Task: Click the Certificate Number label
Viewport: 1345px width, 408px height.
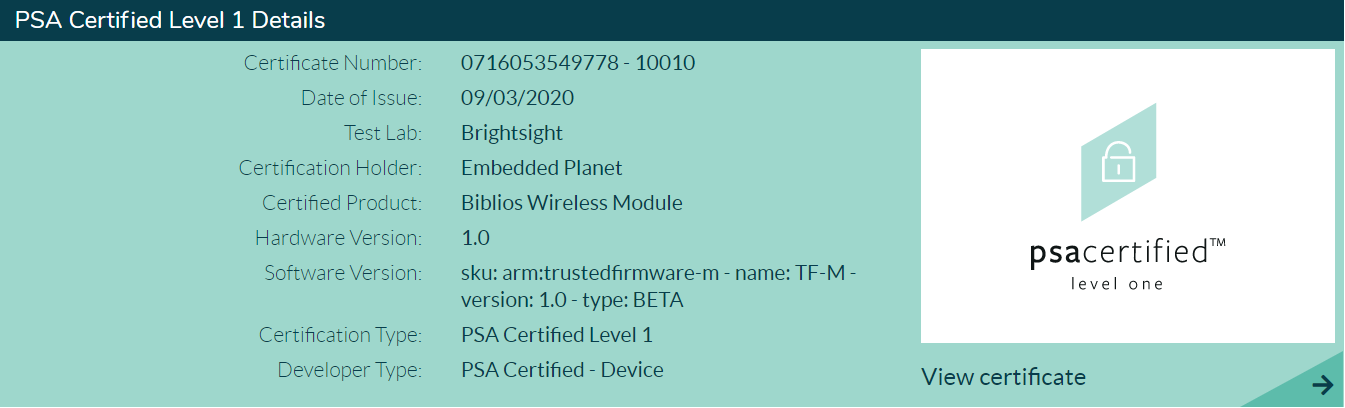Action: click(333, 63)
